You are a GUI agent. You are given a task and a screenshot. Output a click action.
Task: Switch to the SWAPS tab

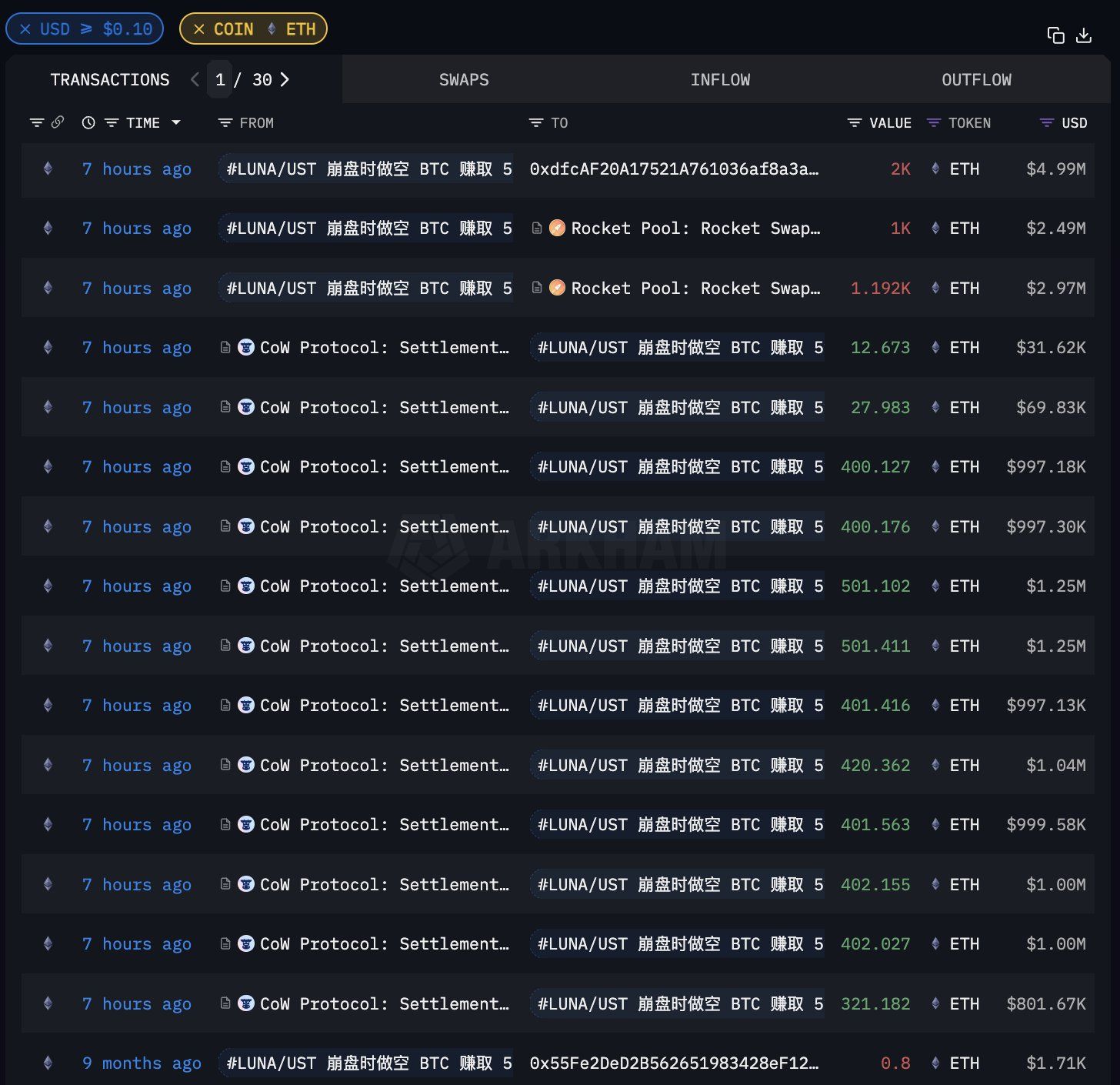click(x=464, y=79)
